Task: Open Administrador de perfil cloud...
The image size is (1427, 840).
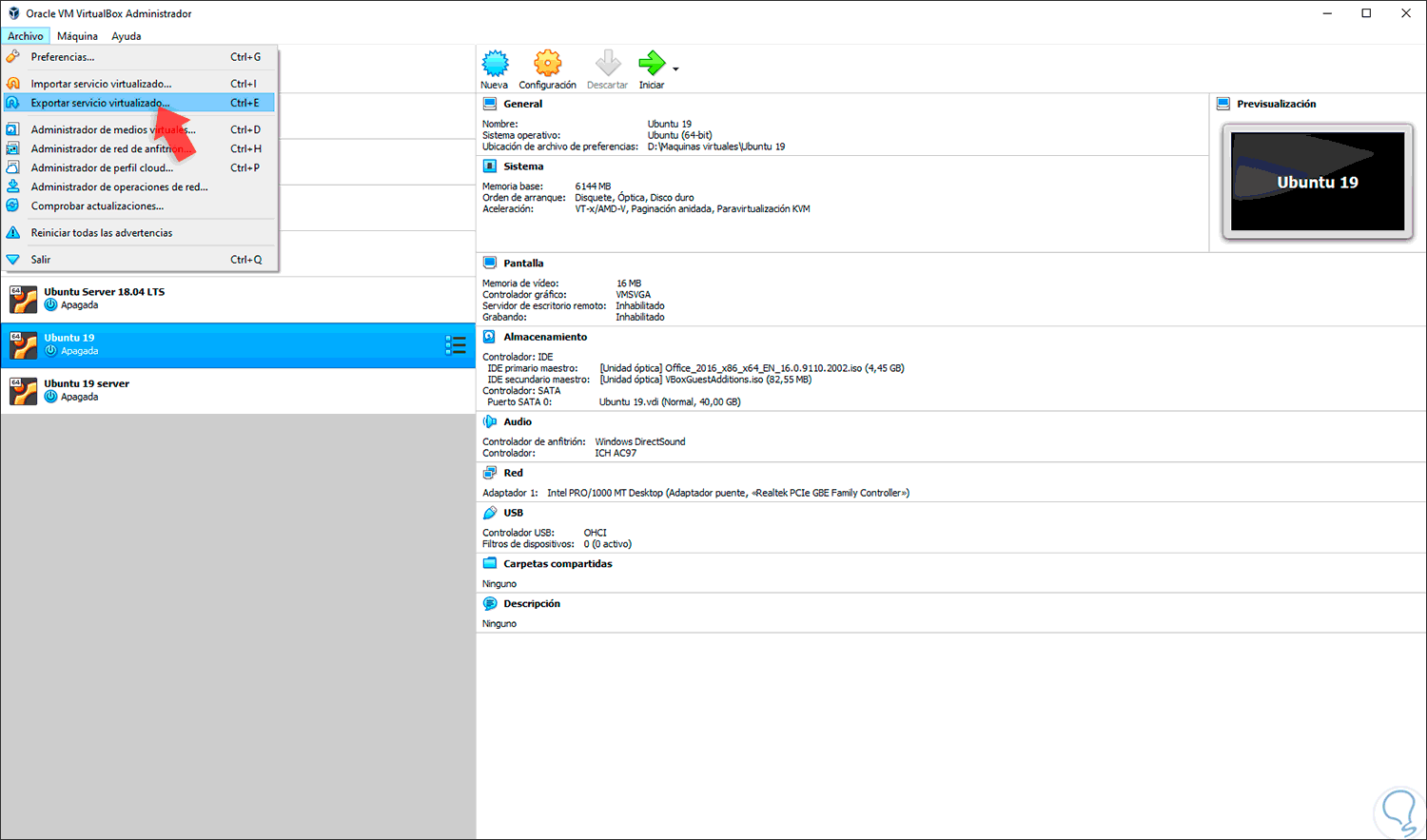Action: tap(139, 167)
